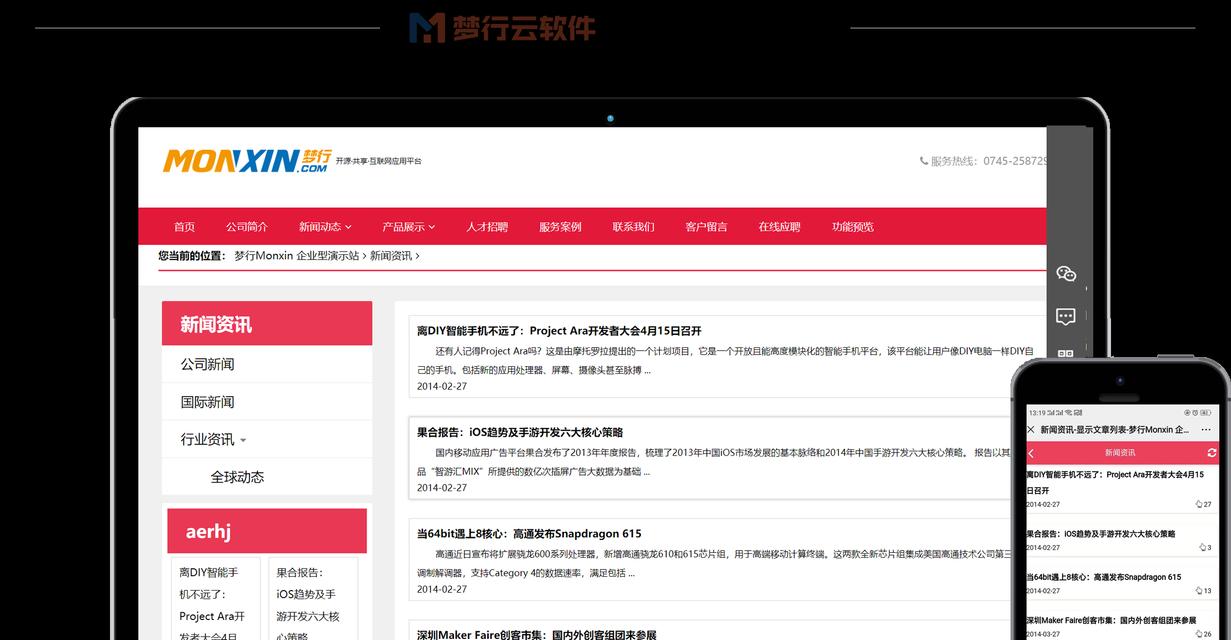Tap the refresh icon on the phone's red bar
This screenshot has height=640, width=1231.
[1212, 453]
